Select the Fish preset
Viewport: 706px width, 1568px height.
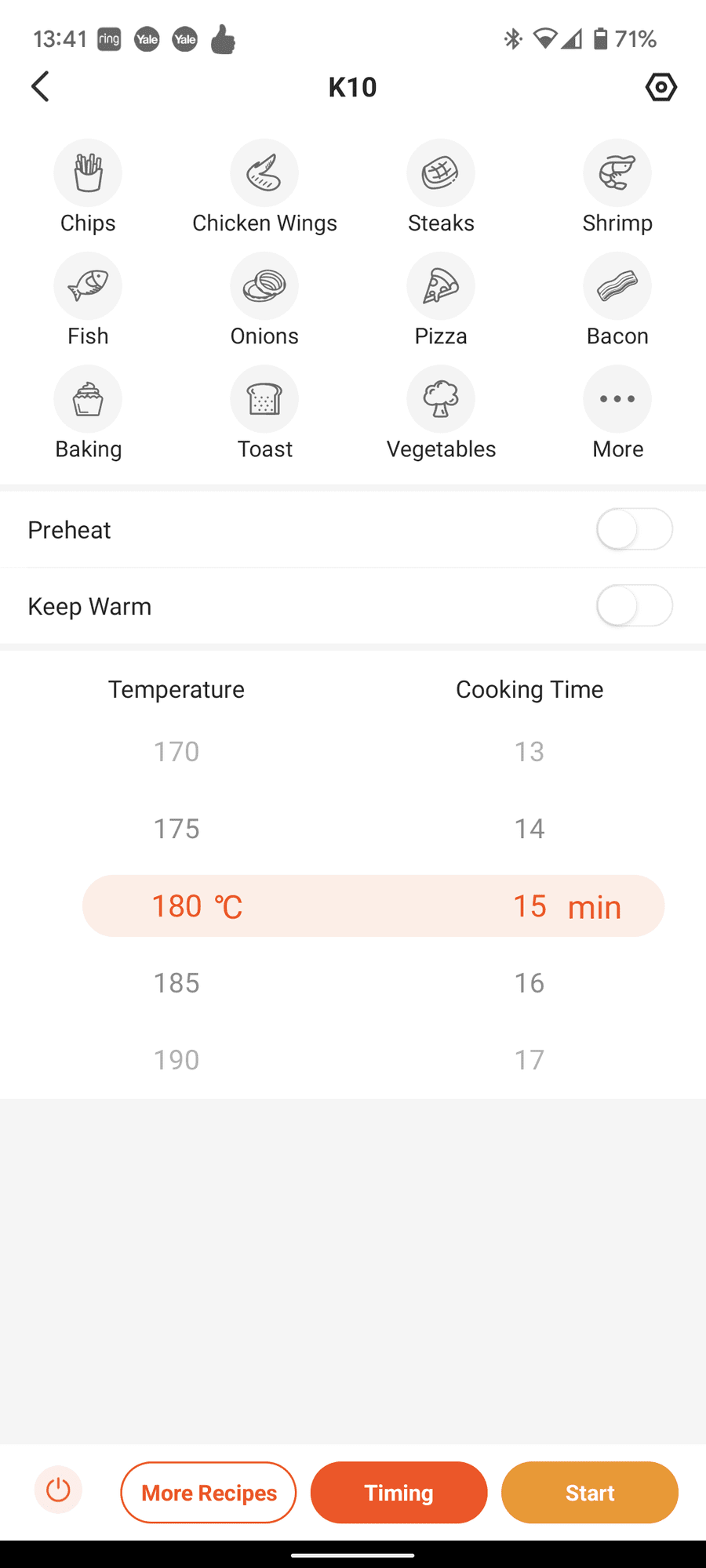[88, 286]
